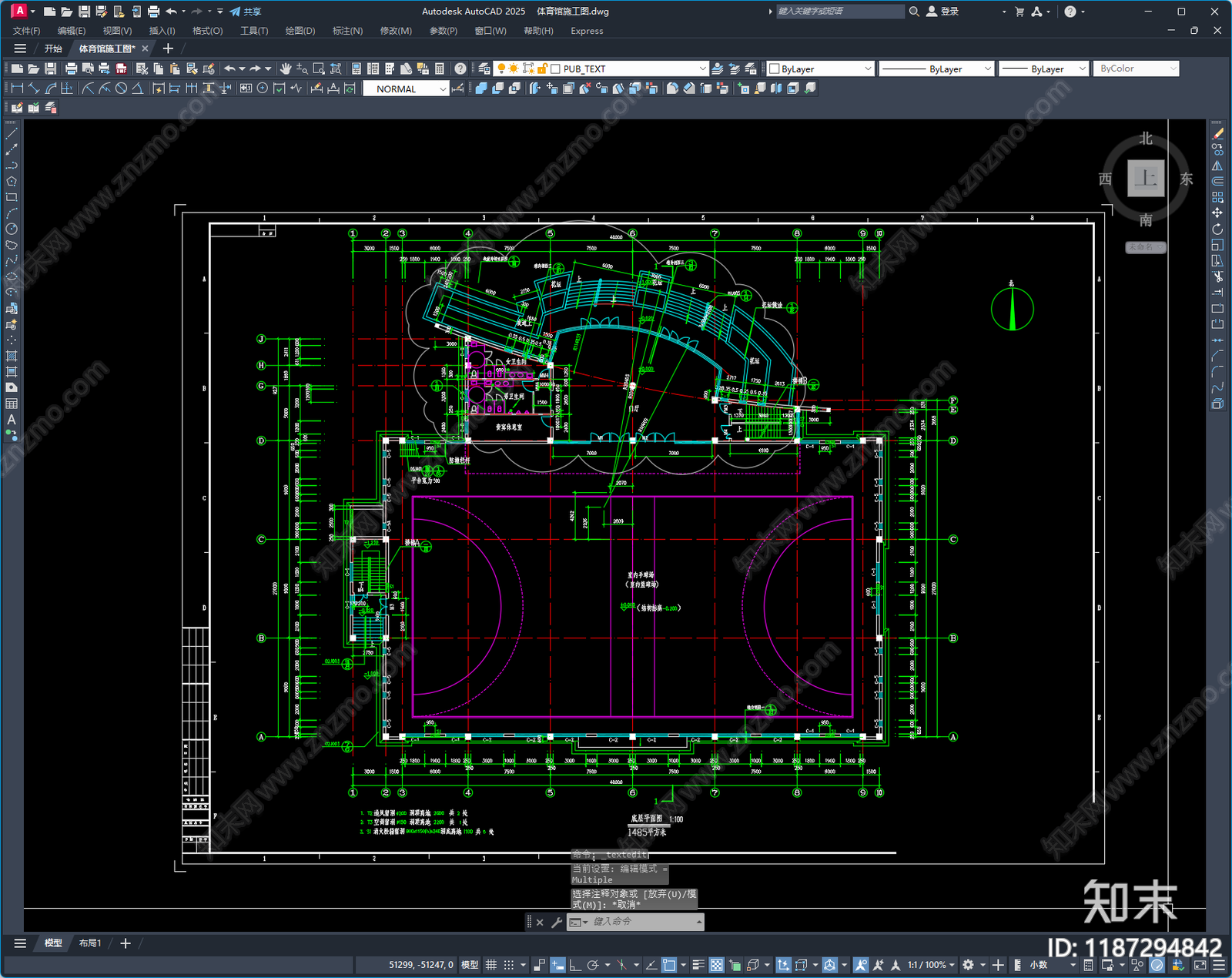Image resolution: width=1232 pixels, height=978 pixels.
Task: Select the Circle tool in draw toolbar
Action: click(12, 229)
